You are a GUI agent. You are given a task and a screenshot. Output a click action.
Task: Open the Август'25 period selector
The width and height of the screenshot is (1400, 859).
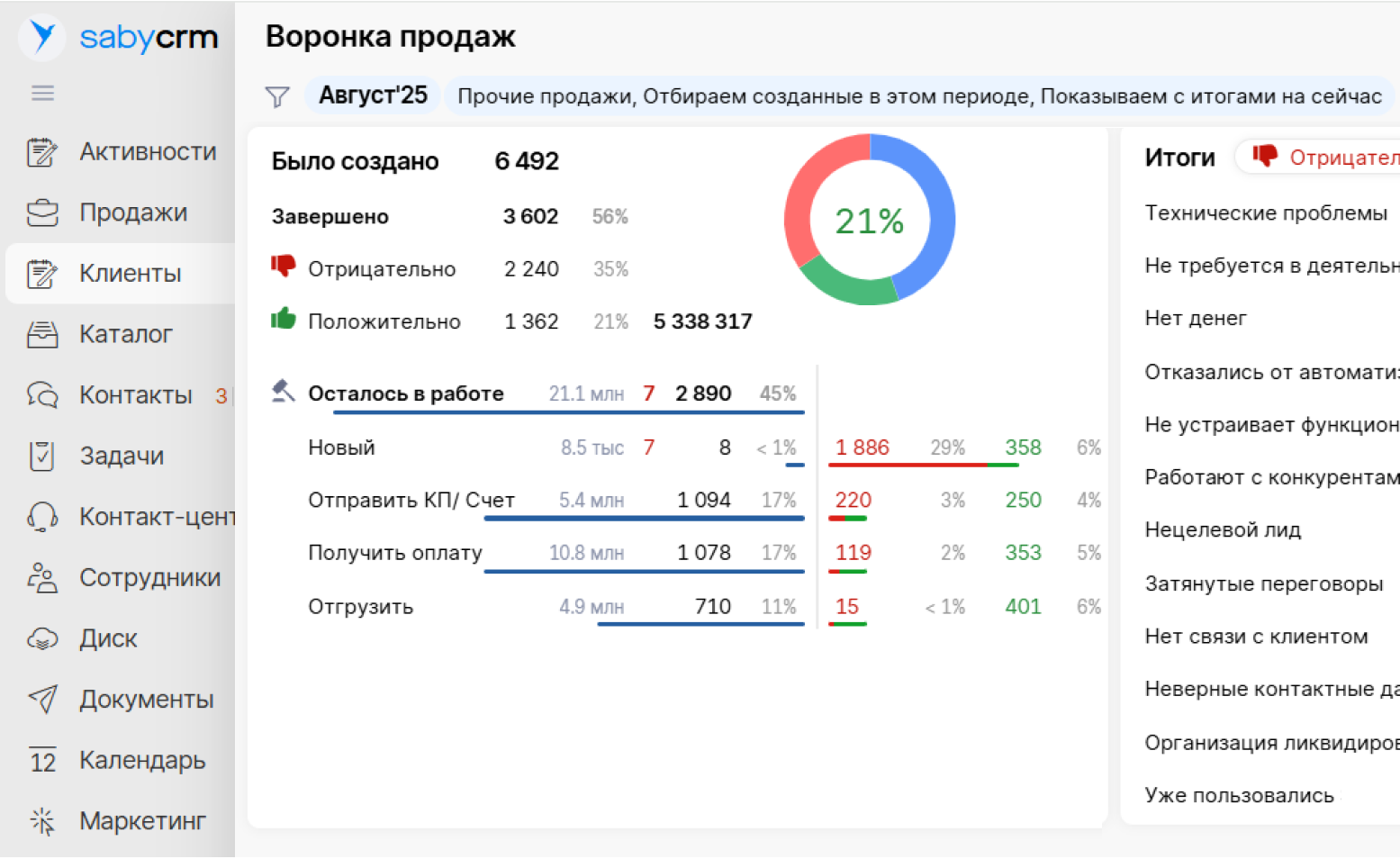click(x=373, y=95)
